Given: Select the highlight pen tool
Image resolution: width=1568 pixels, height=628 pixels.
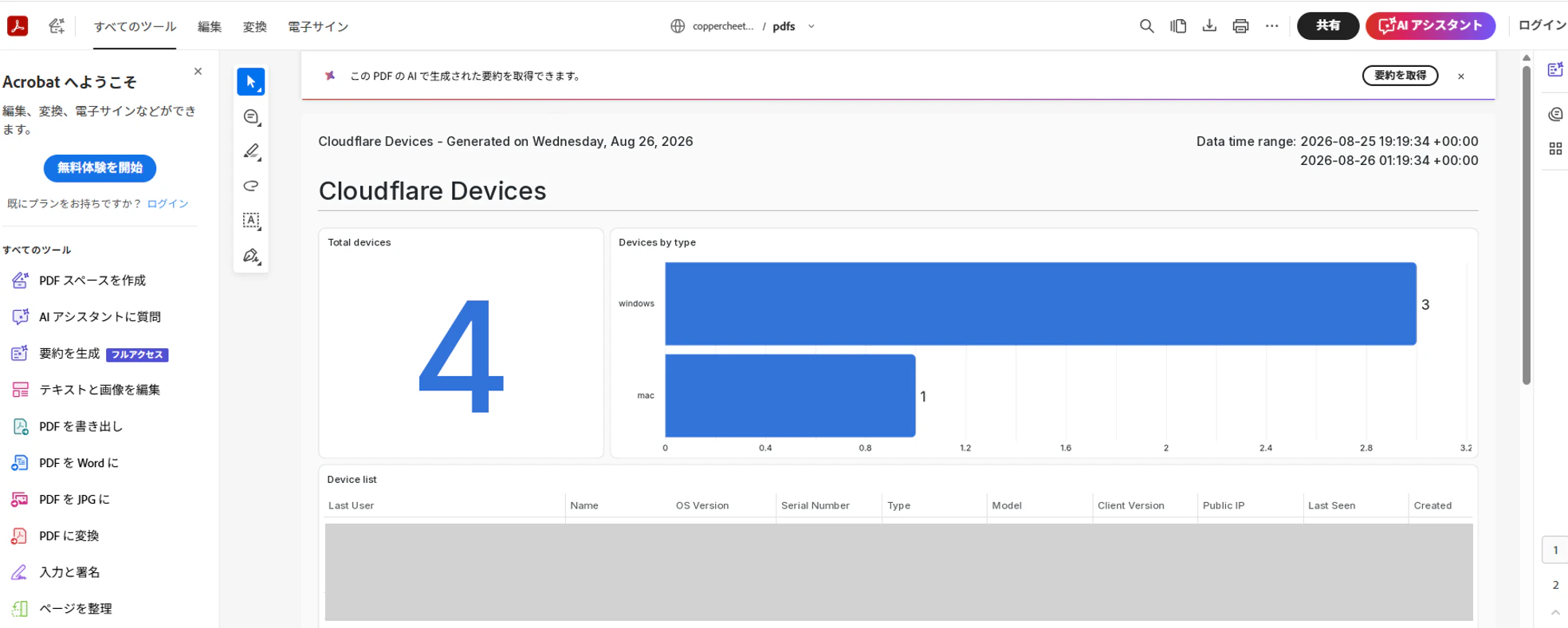Looking at the screenshot, I should click(251, 151).
